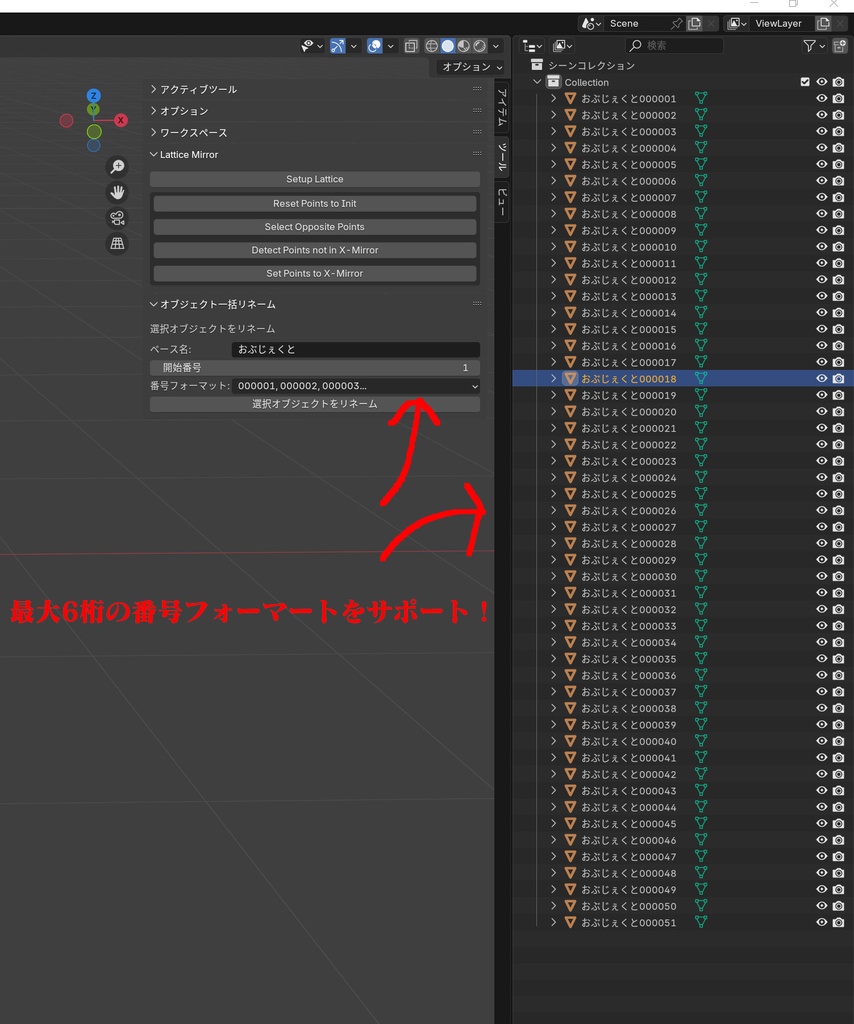Viewport: 854px width, 1024px height.
Task: Disable render visibility for おぶじぇくと000018
Action: [x=839, y=378]
